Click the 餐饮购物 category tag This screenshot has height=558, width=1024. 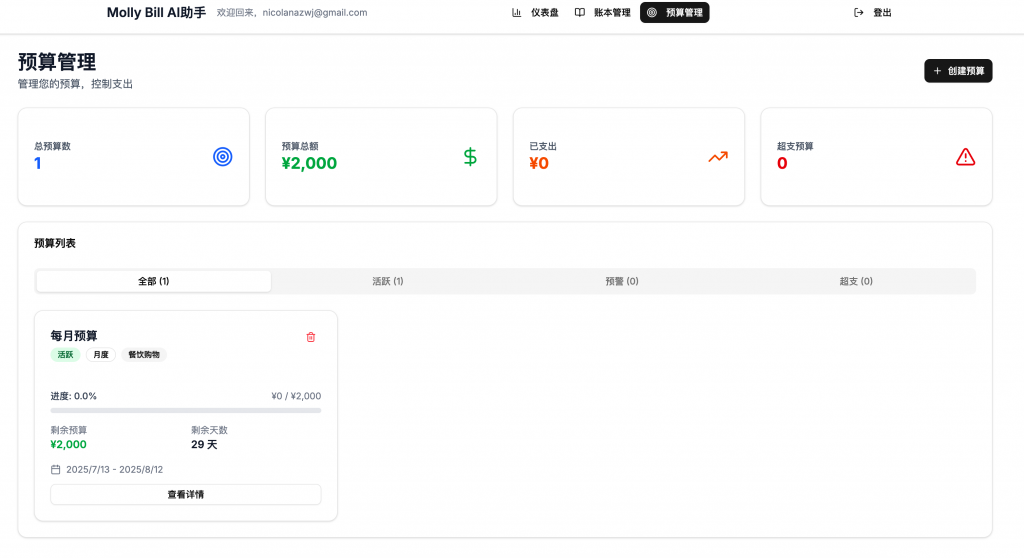point(143,355)
